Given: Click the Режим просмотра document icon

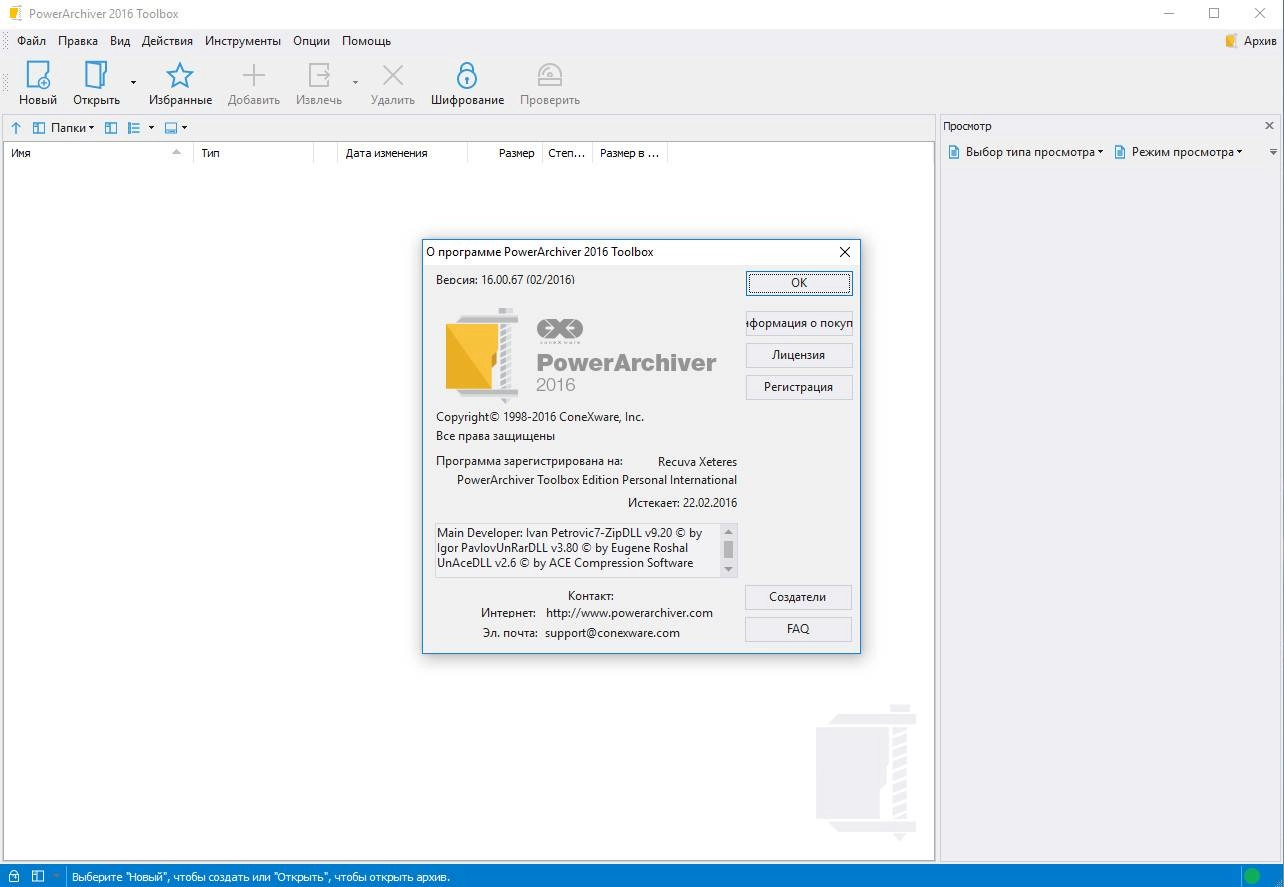Looking at the screenshot, I should [x=1120, y=152].
